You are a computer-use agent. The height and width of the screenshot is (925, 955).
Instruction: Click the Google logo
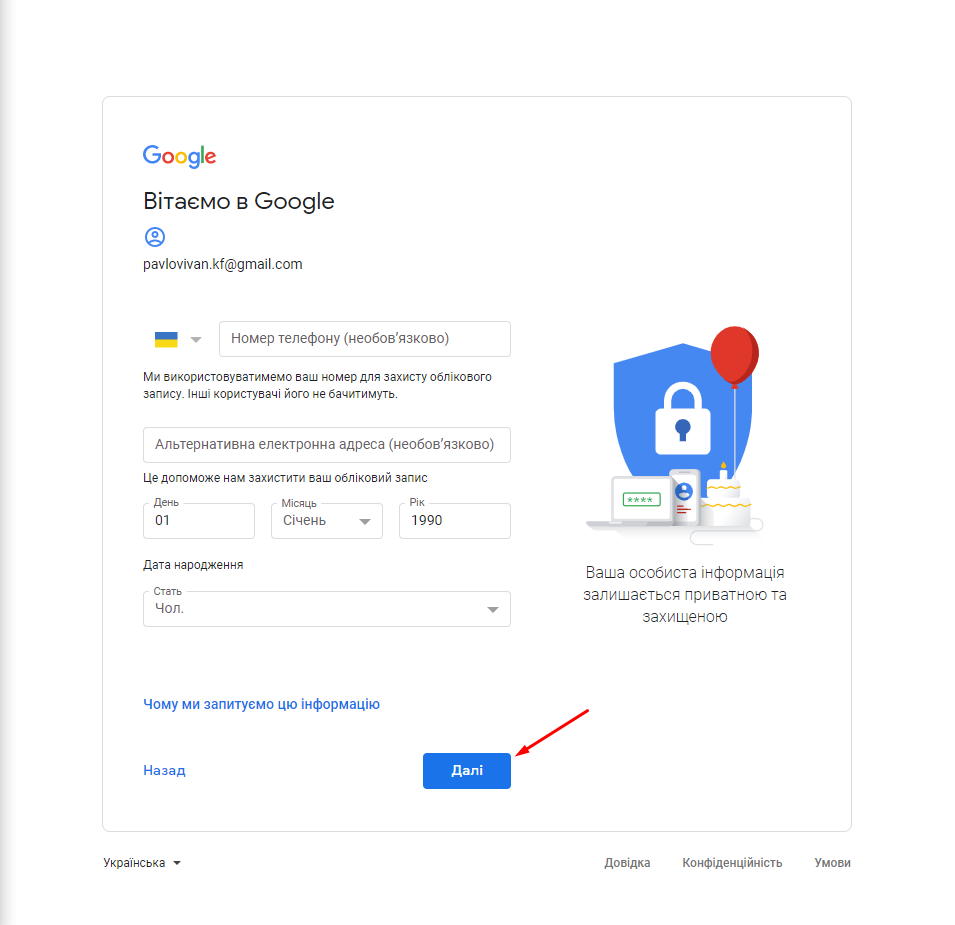[x=179, y=156]
